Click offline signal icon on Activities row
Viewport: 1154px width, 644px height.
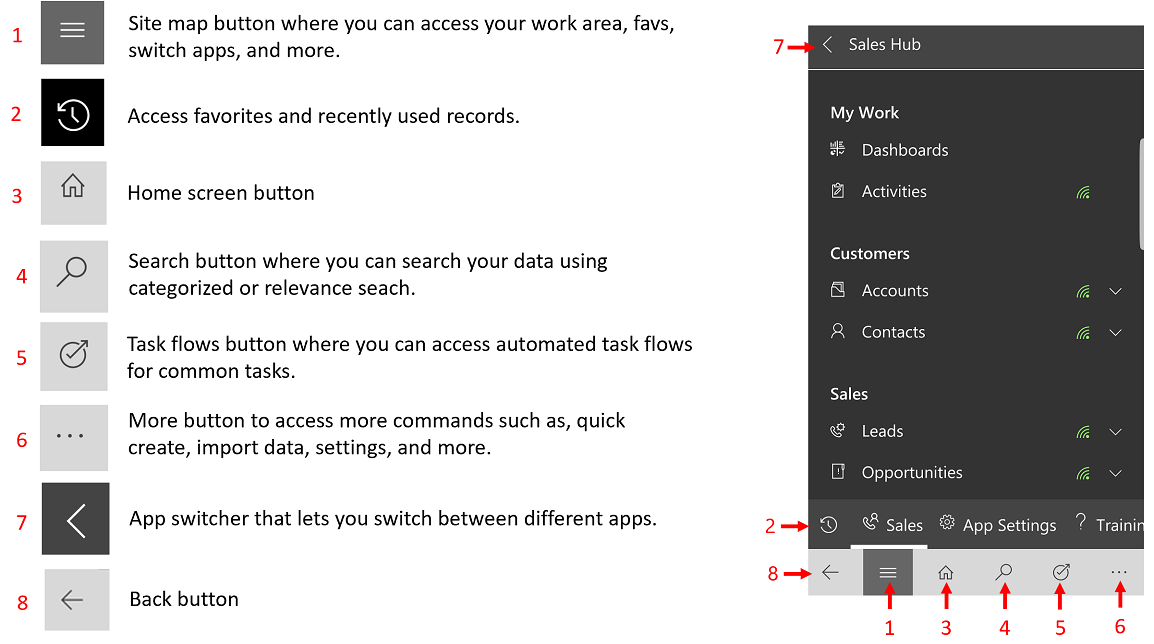point(1083,193)
